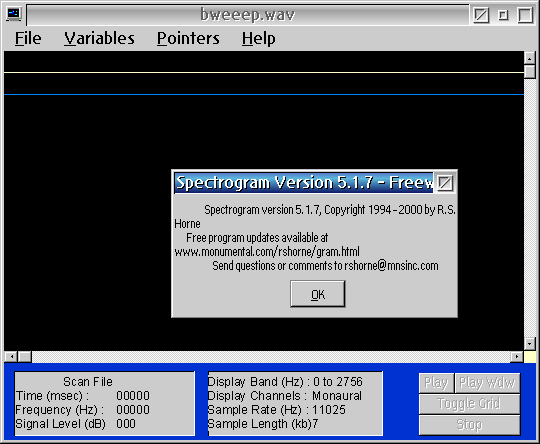
Task: Click the Stop playback button
Action: pos(469,425)
